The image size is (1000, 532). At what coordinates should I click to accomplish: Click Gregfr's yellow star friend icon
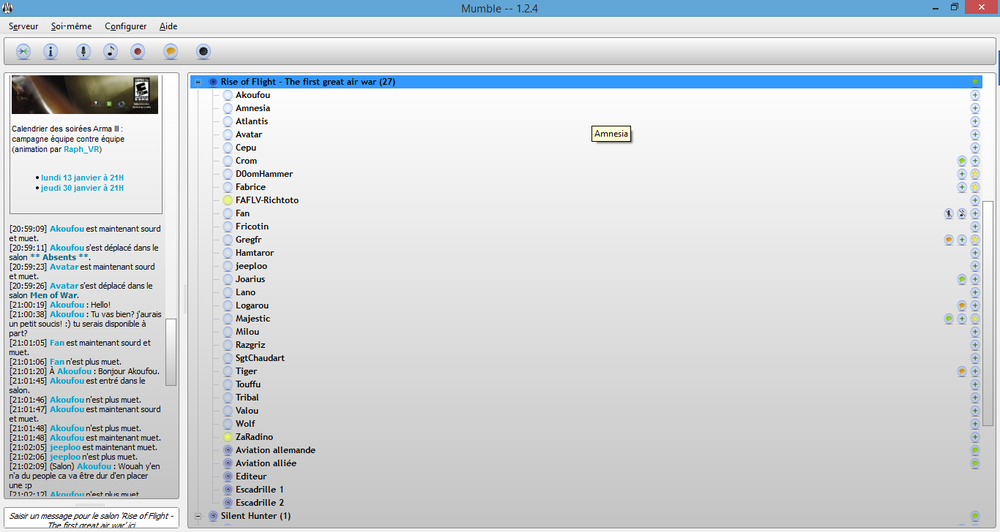(x=975, y=240)
